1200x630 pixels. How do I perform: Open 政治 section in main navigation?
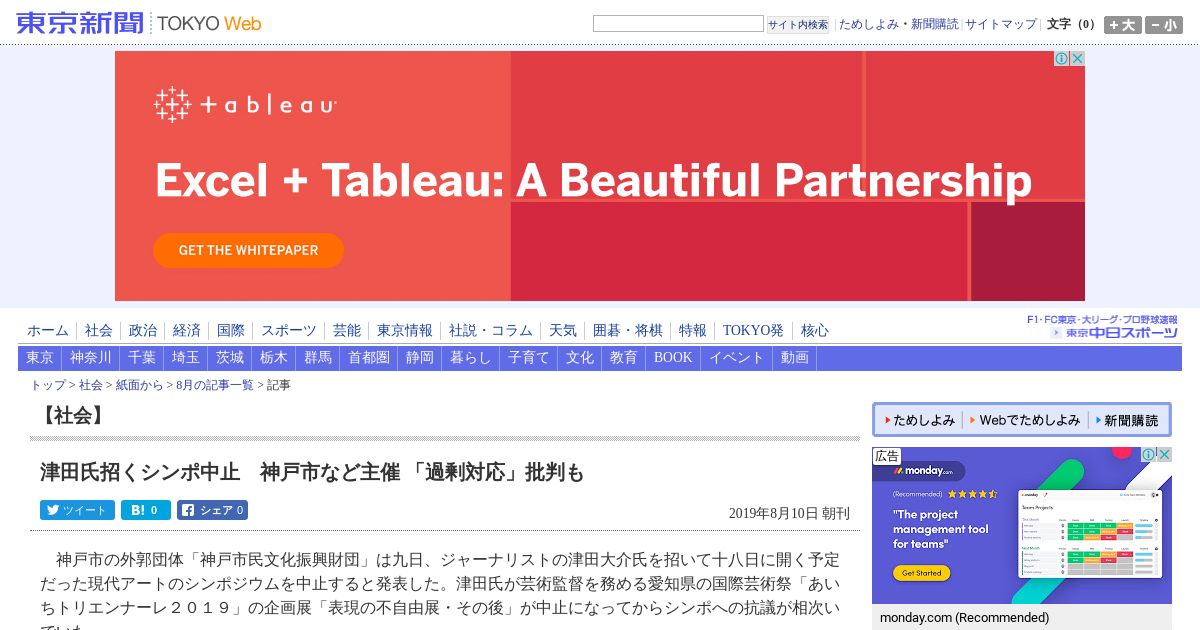tap(143, 330)
